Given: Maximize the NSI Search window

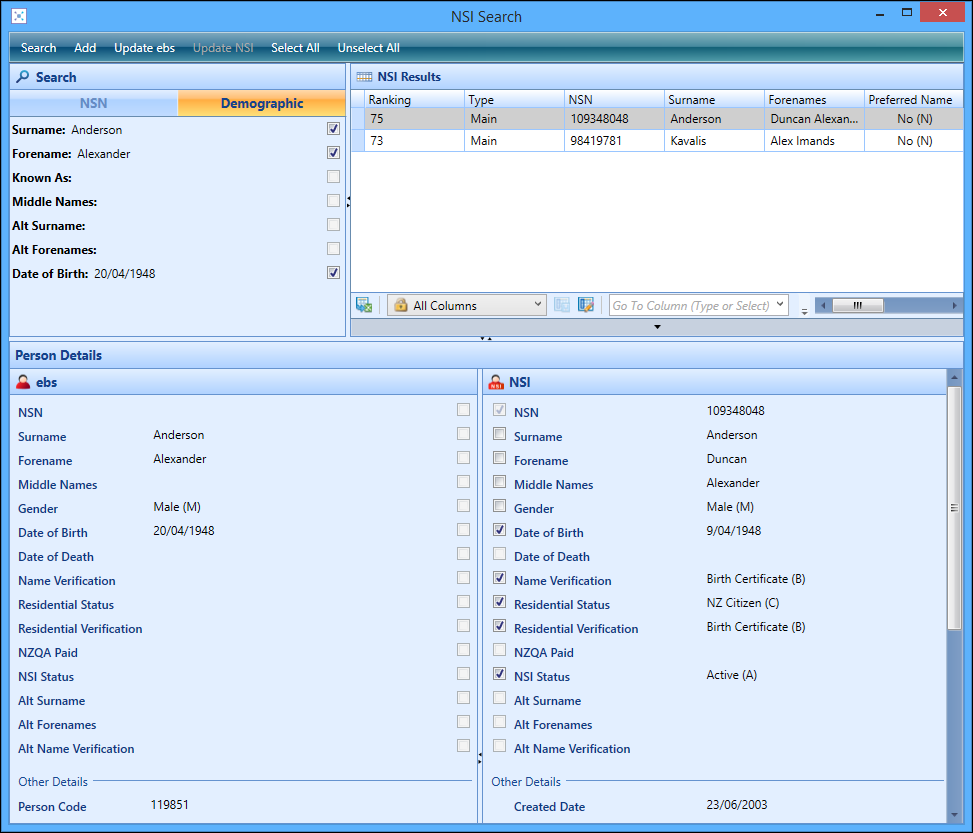Looking at the screenshot, I should pos(907,12).
